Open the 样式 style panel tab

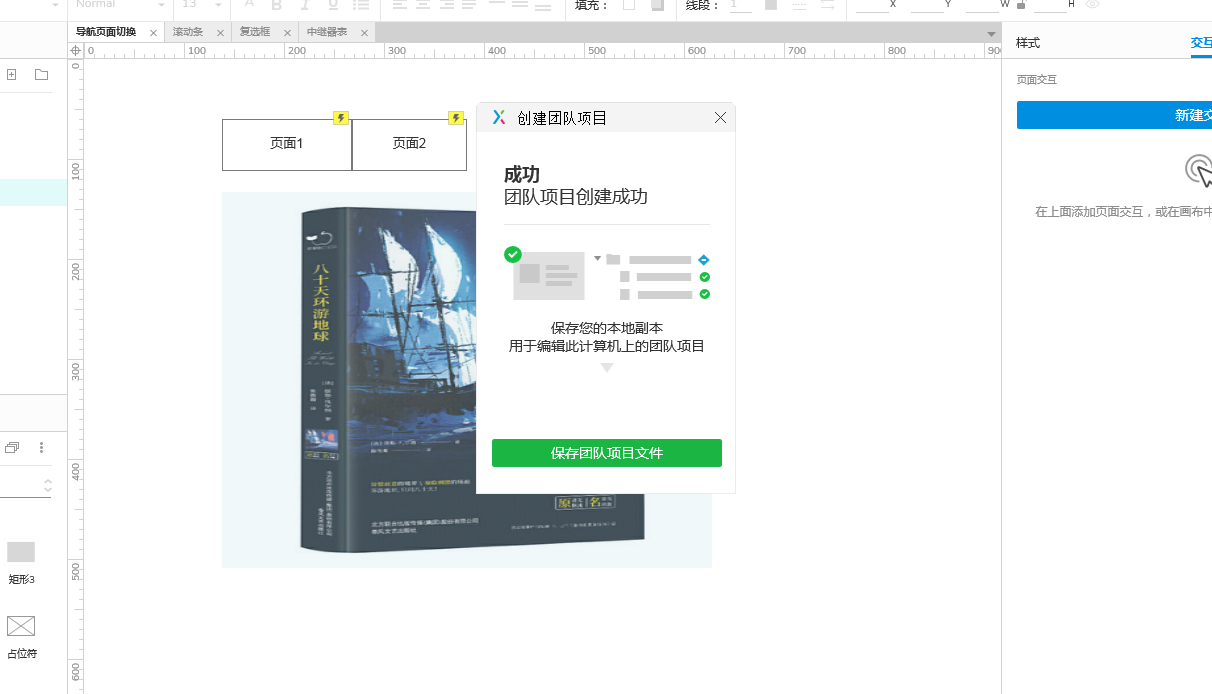click(x=1028, y=43)
